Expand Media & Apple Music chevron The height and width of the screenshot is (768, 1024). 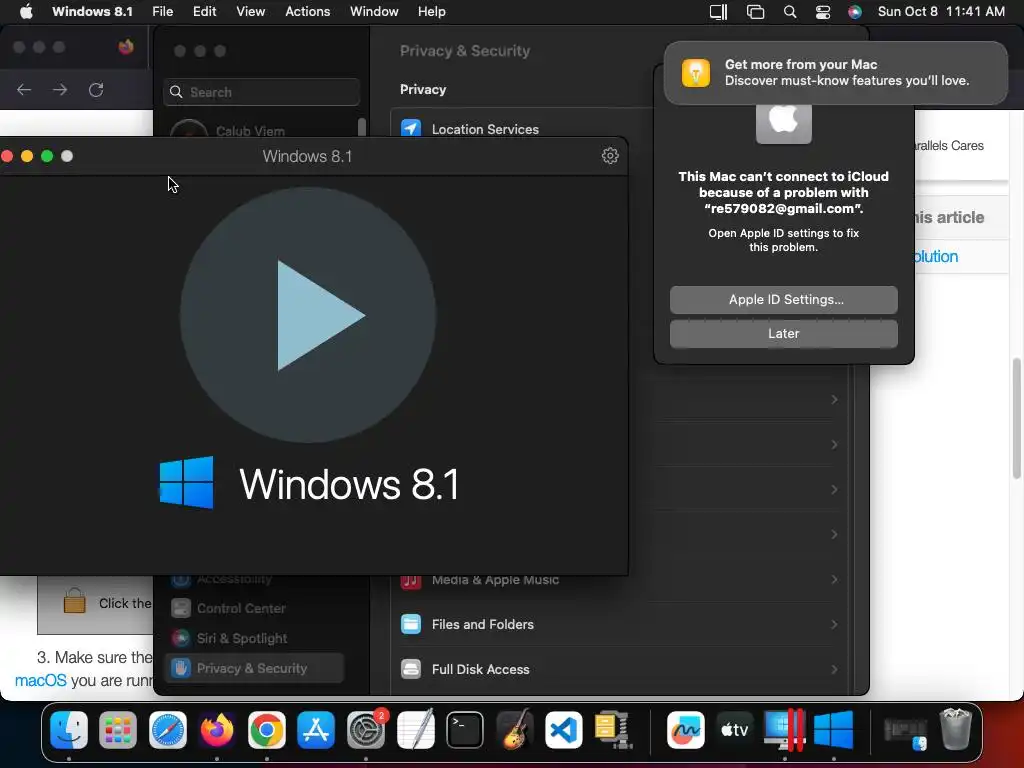click(x=835, y=580)
